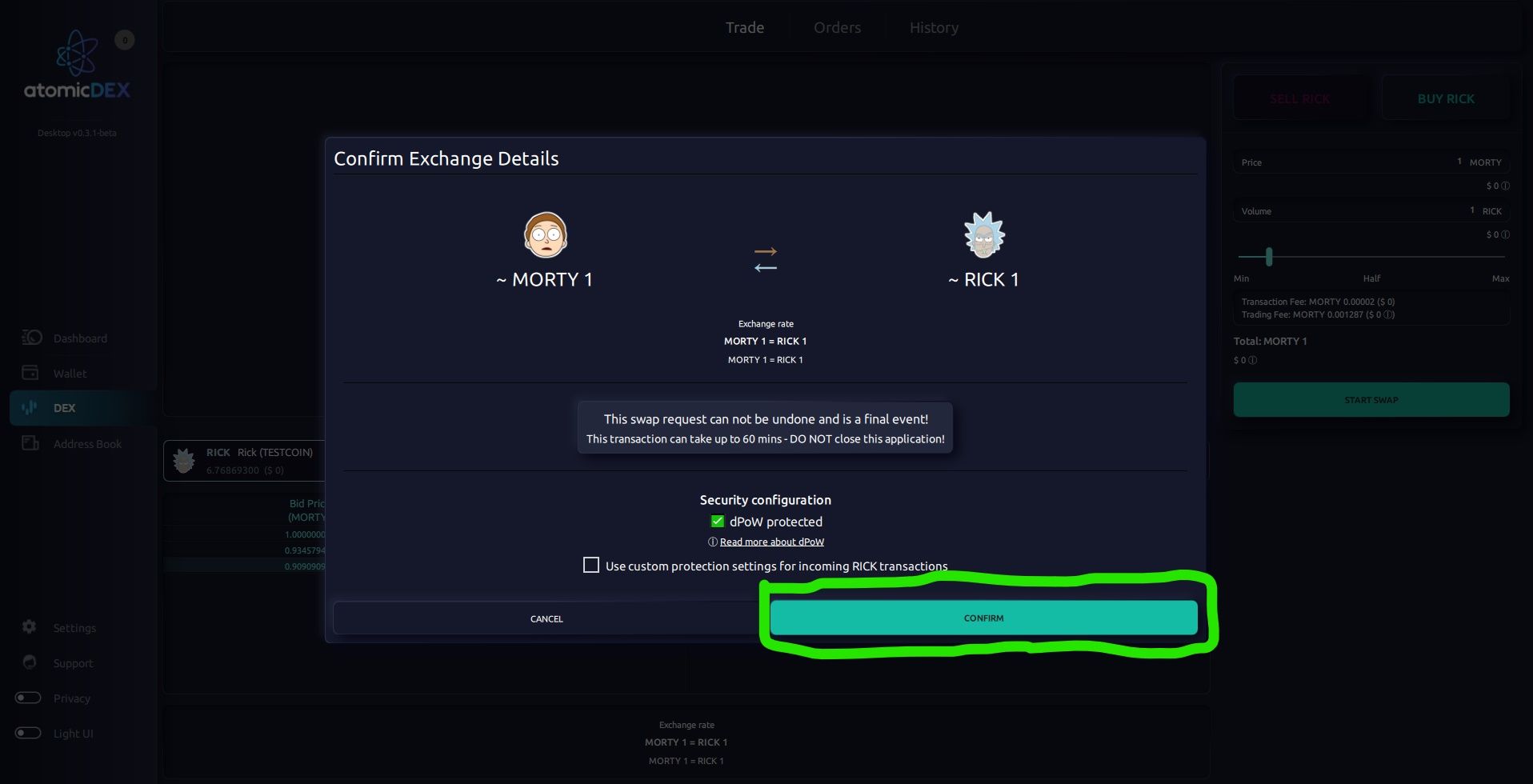The width and height of the screenshot is (1533, 784).
Task: Select the 1.0000000 bid price row
Action: pos(245,534)
